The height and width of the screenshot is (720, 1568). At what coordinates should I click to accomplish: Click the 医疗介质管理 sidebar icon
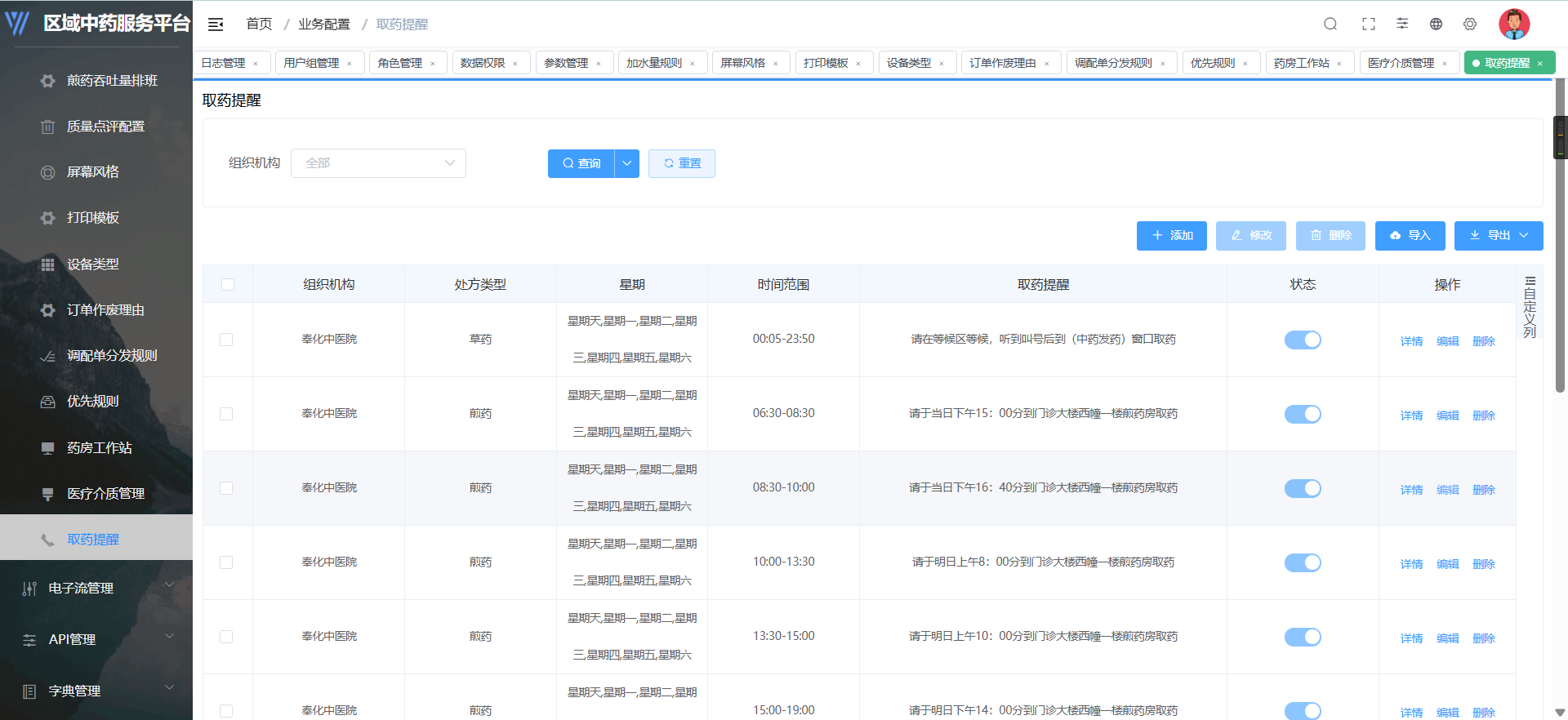coord(48,494)
